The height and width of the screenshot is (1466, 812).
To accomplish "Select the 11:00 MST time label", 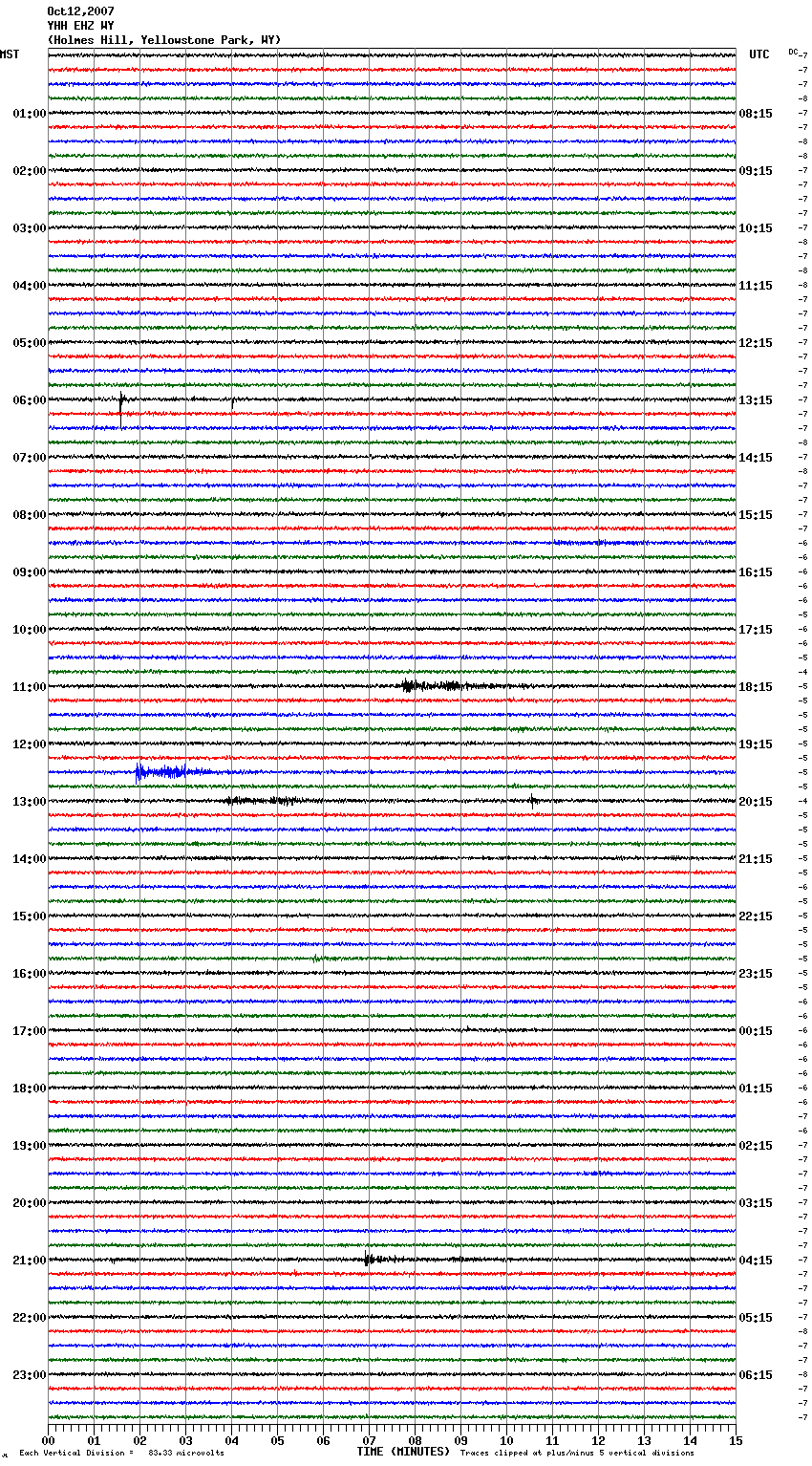I will [30, 687].
